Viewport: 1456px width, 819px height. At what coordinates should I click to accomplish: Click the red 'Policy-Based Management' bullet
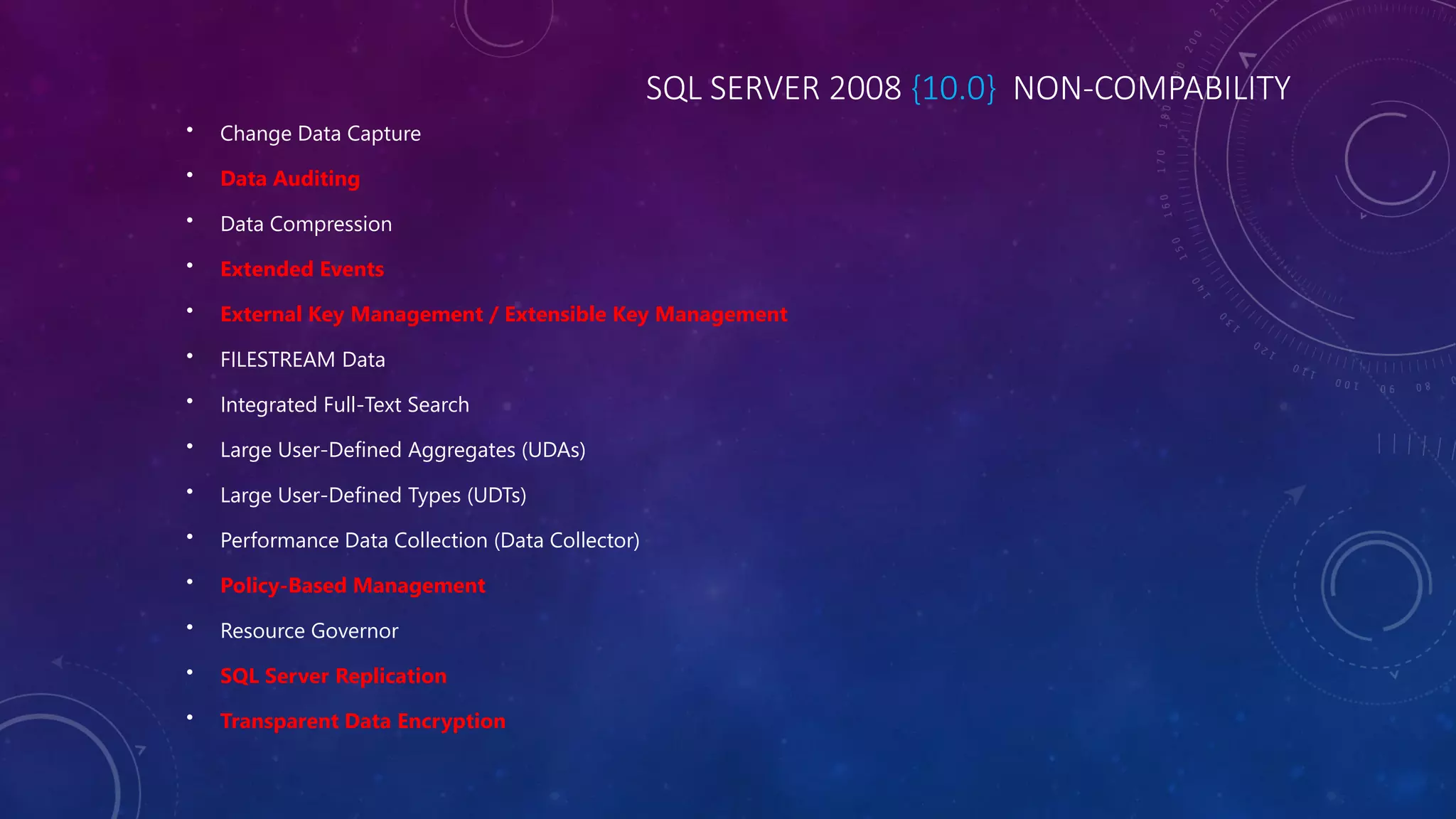(x=353, y=586)
